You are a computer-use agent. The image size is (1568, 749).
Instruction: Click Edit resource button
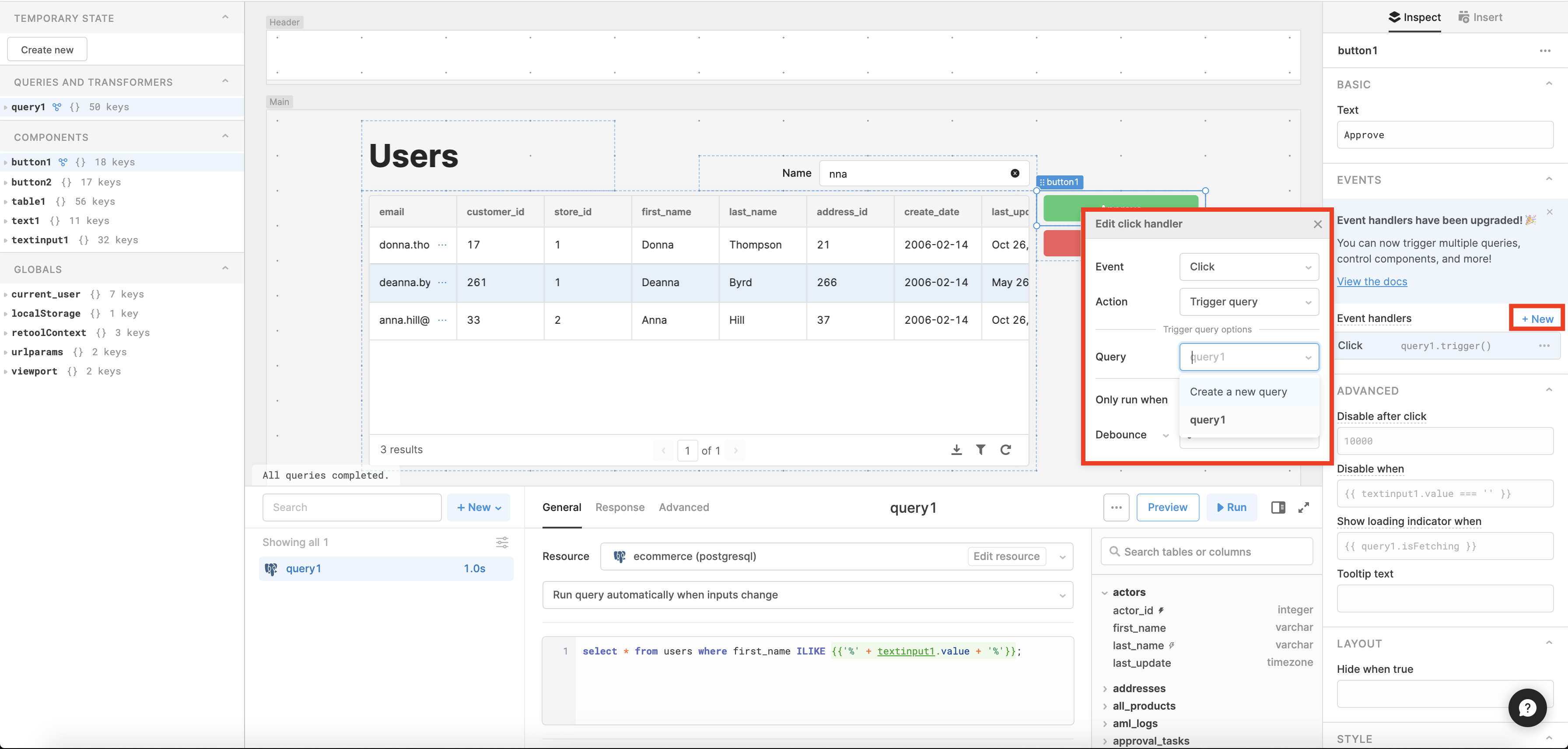click(1006, 556)
